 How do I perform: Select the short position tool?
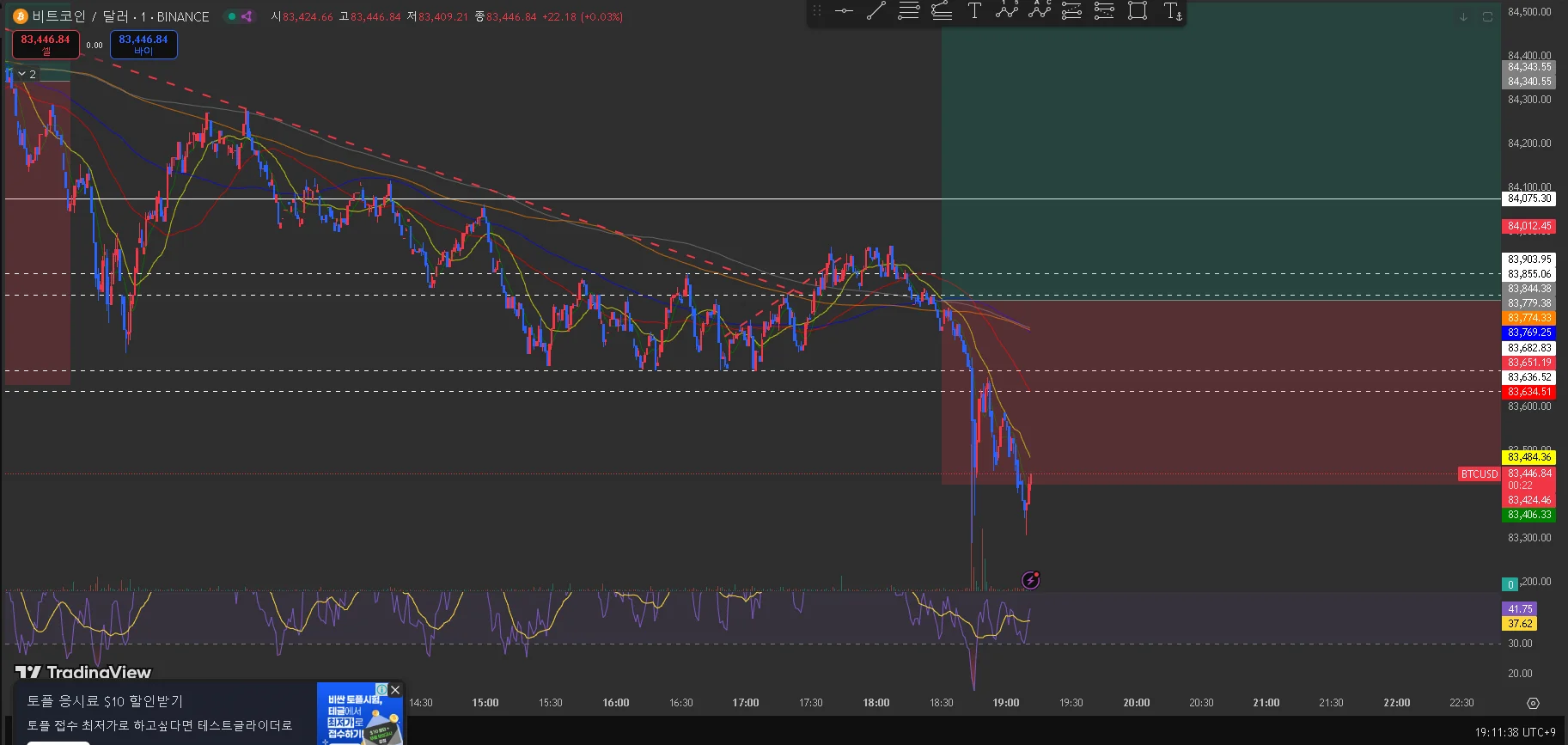pyautogui.click(x=1105, y=11)
